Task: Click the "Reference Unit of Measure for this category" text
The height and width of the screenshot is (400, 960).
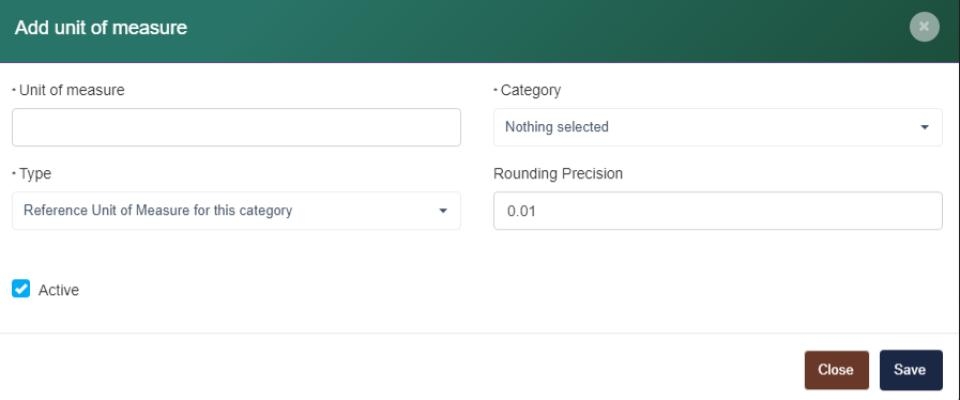Action: click(x=158, y=211)
